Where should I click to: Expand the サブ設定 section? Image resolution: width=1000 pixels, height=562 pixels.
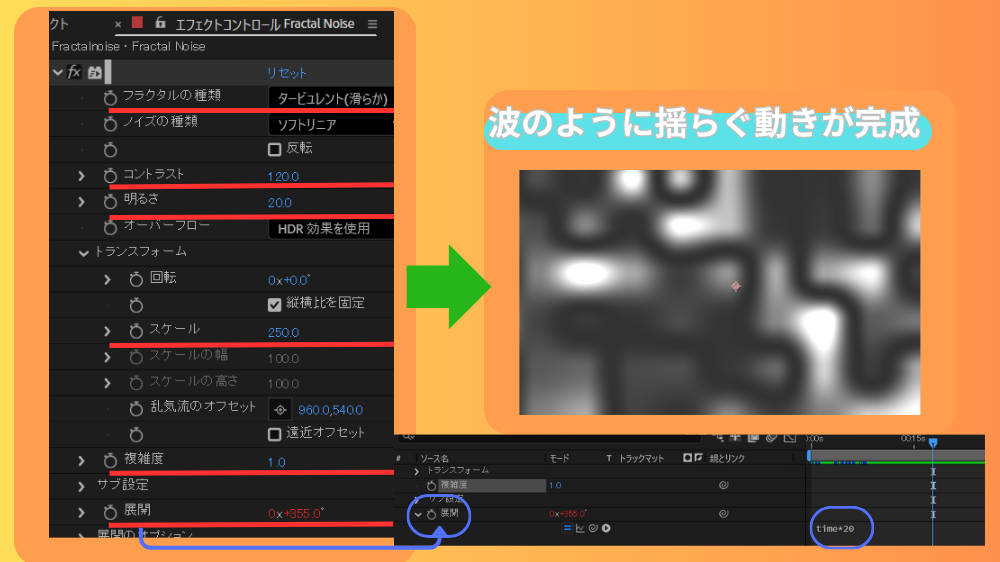[82, 485]
